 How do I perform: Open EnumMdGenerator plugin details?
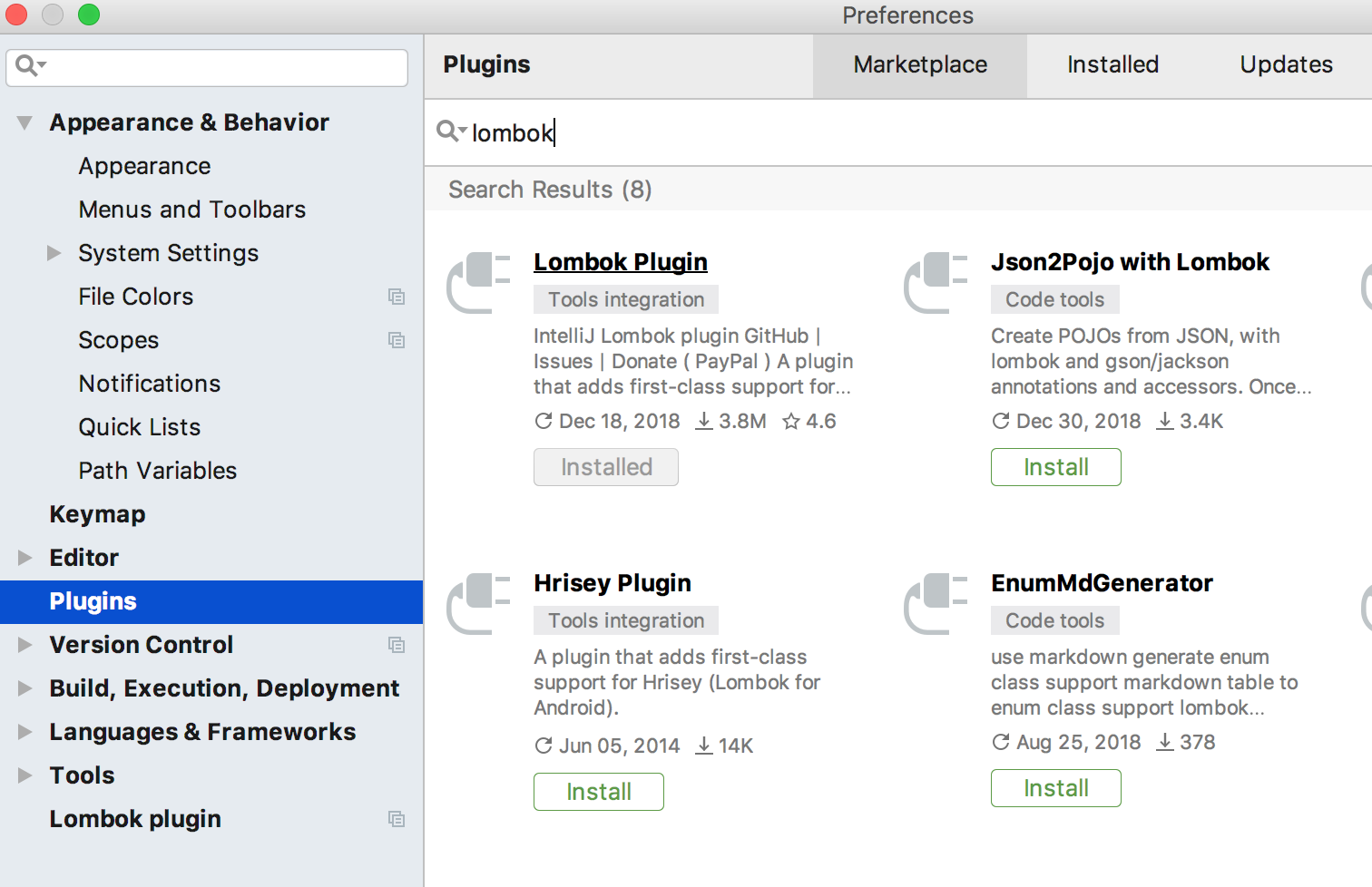1102,583
